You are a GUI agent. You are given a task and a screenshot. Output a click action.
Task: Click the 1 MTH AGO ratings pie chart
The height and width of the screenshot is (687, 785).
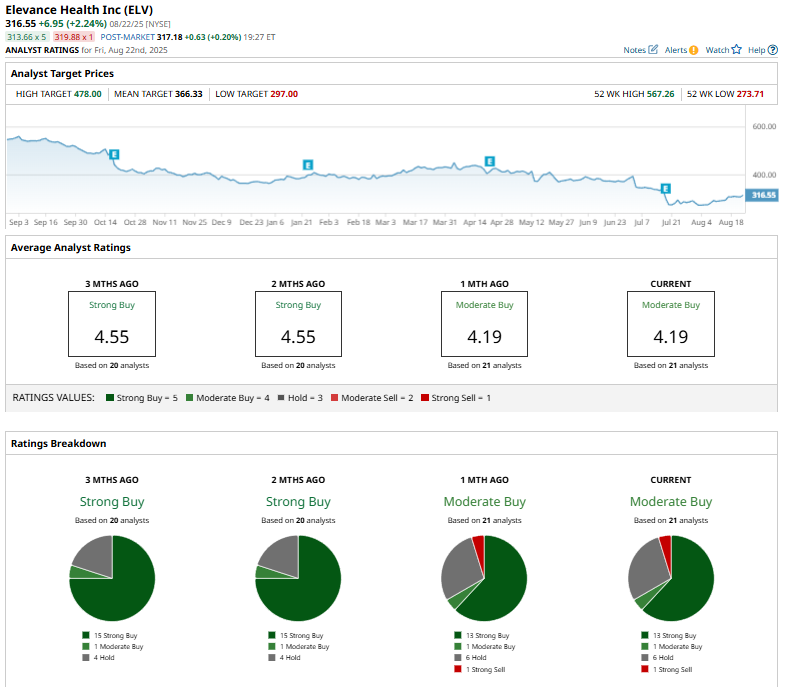point(485,578)
